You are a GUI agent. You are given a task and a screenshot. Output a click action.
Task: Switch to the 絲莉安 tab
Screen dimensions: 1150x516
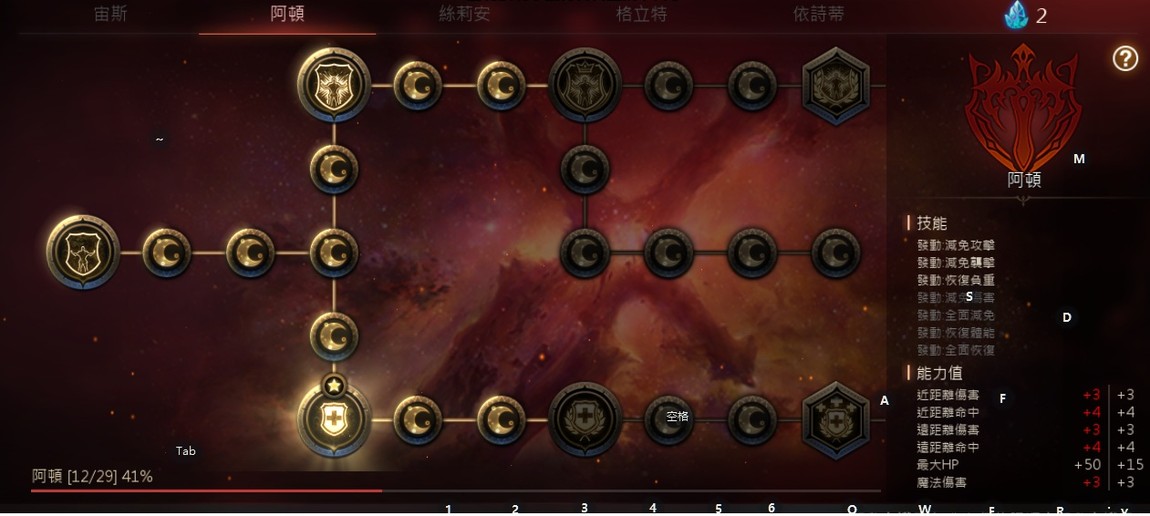click(464, 14)
